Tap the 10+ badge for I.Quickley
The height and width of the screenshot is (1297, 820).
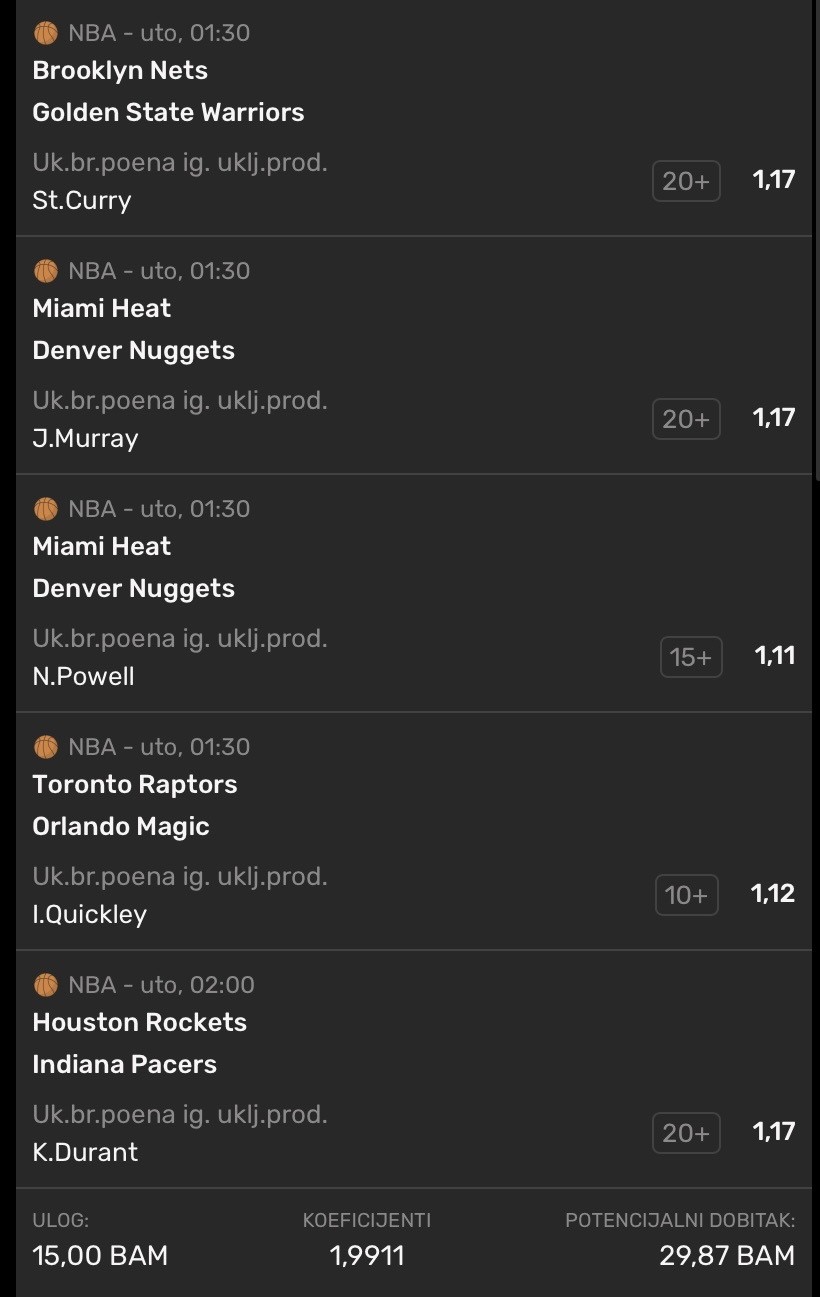[687, 895]
